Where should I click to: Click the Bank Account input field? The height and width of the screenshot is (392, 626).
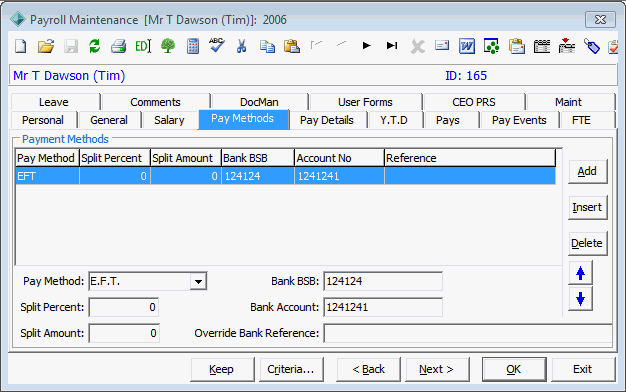click(383, 307)
